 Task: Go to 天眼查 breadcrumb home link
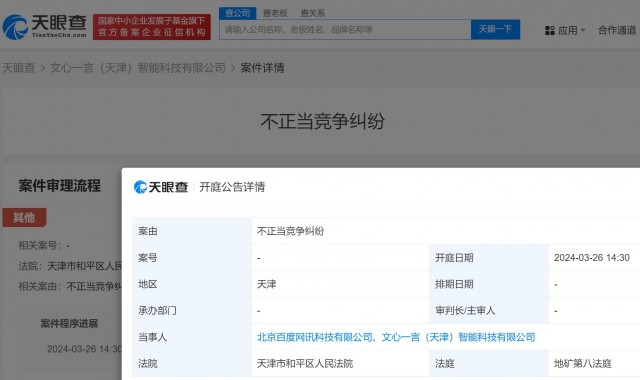pyautogui.click(x=19, y=68)
